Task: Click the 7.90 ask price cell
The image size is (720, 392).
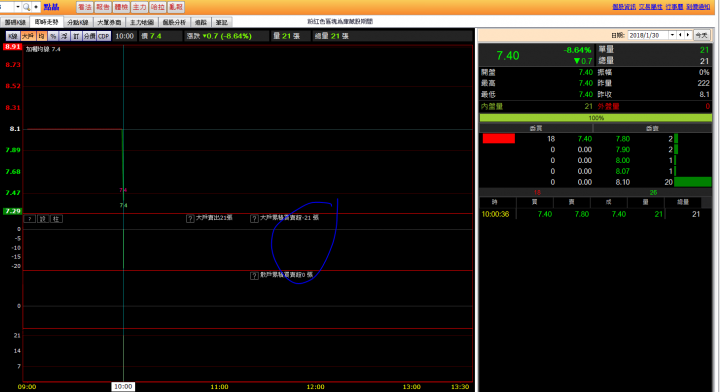Action: pos(623,150)
